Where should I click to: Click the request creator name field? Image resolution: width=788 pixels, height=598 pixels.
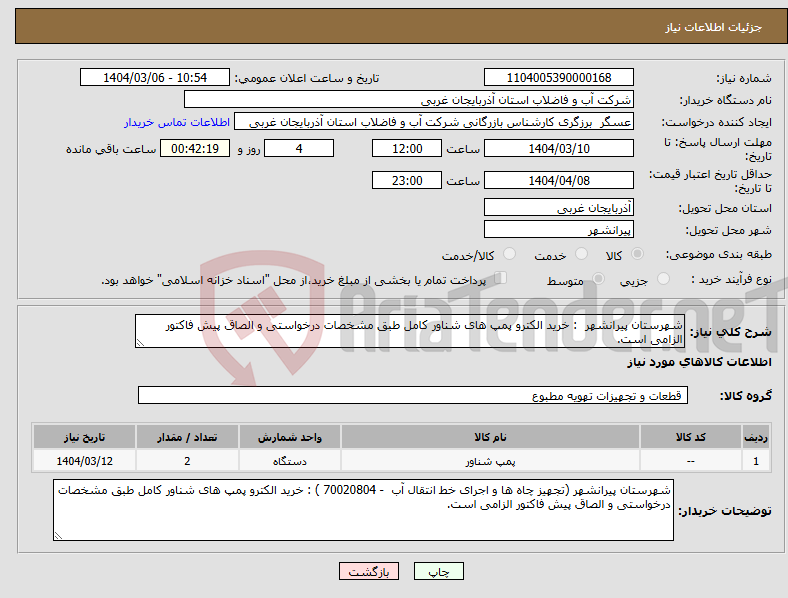click(434, 122)
